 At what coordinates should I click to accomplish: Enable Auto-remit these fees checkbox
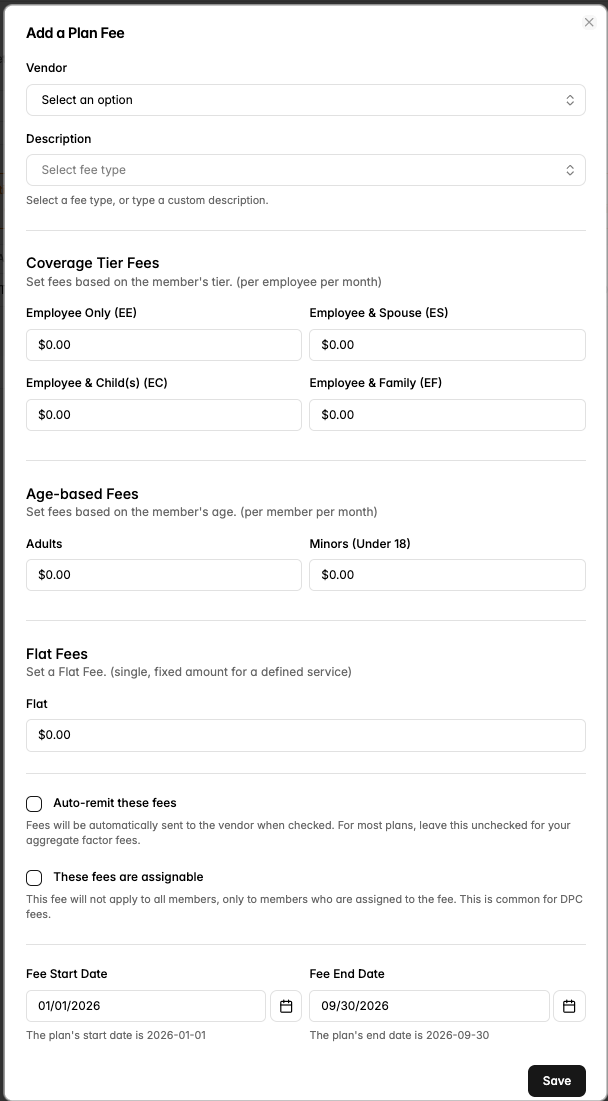(x=34, y=803)
